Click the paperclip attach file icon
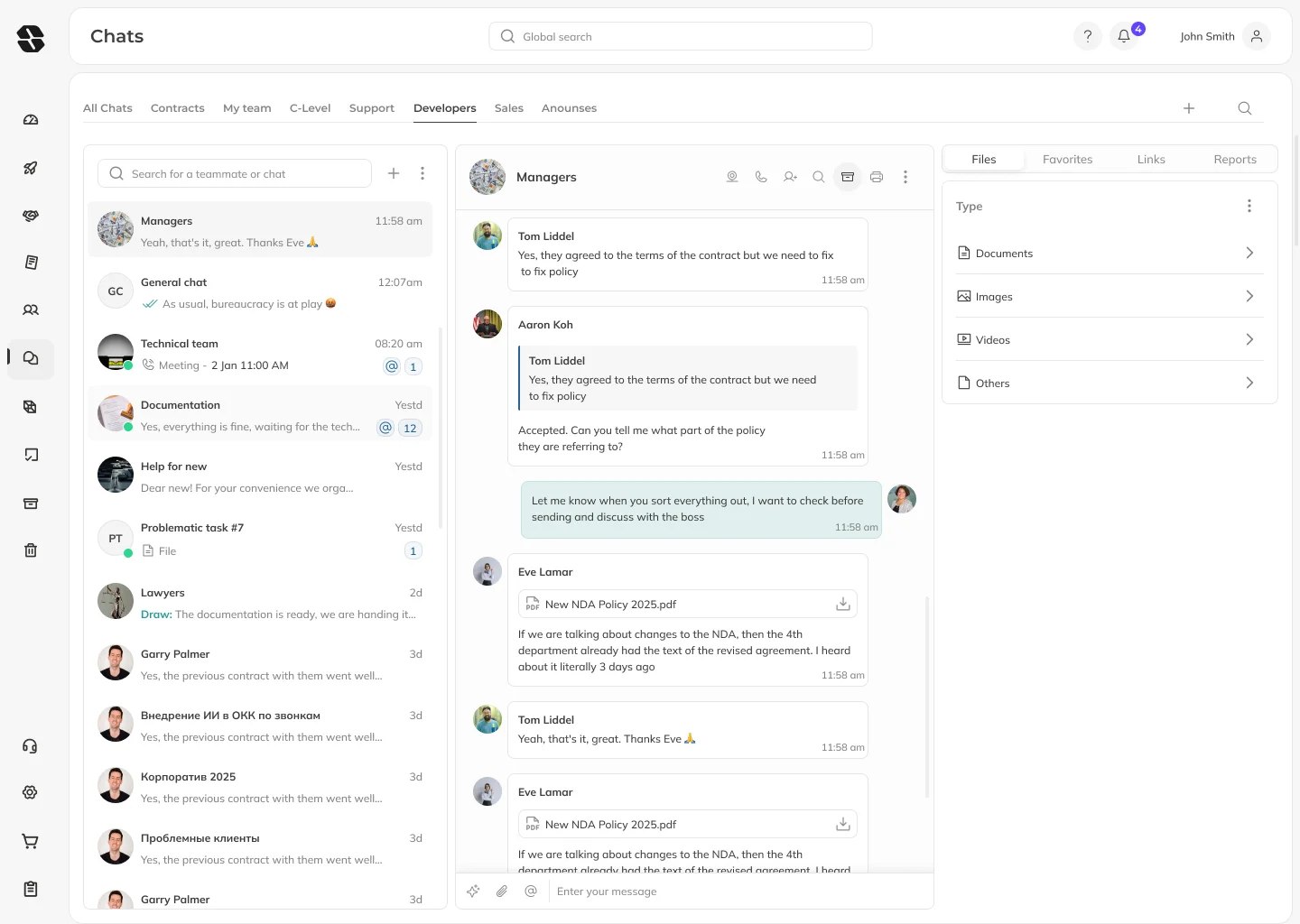Viewport: 1300px width, 924px height. pyautogui.click(x=502, y=892)
